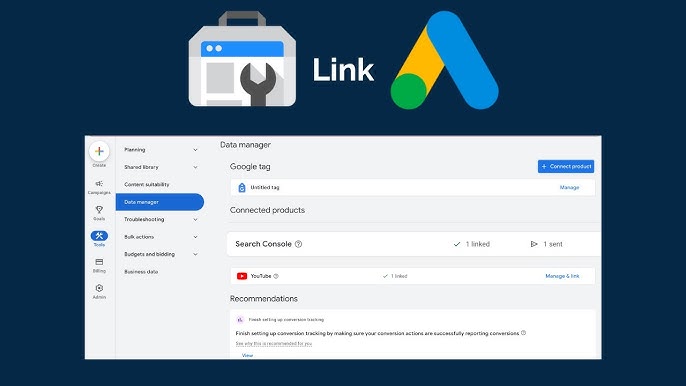Click the Search Console toolbox logo in the banner
Viewport: 686px width, 386px height.
tap(242, 59)
